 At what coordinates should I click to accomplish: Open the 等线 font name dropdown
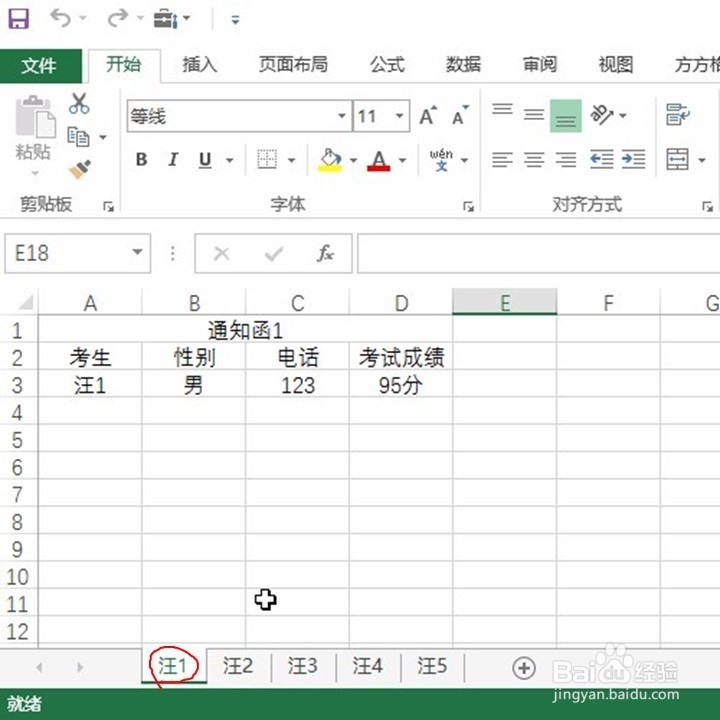coord(341,116)
